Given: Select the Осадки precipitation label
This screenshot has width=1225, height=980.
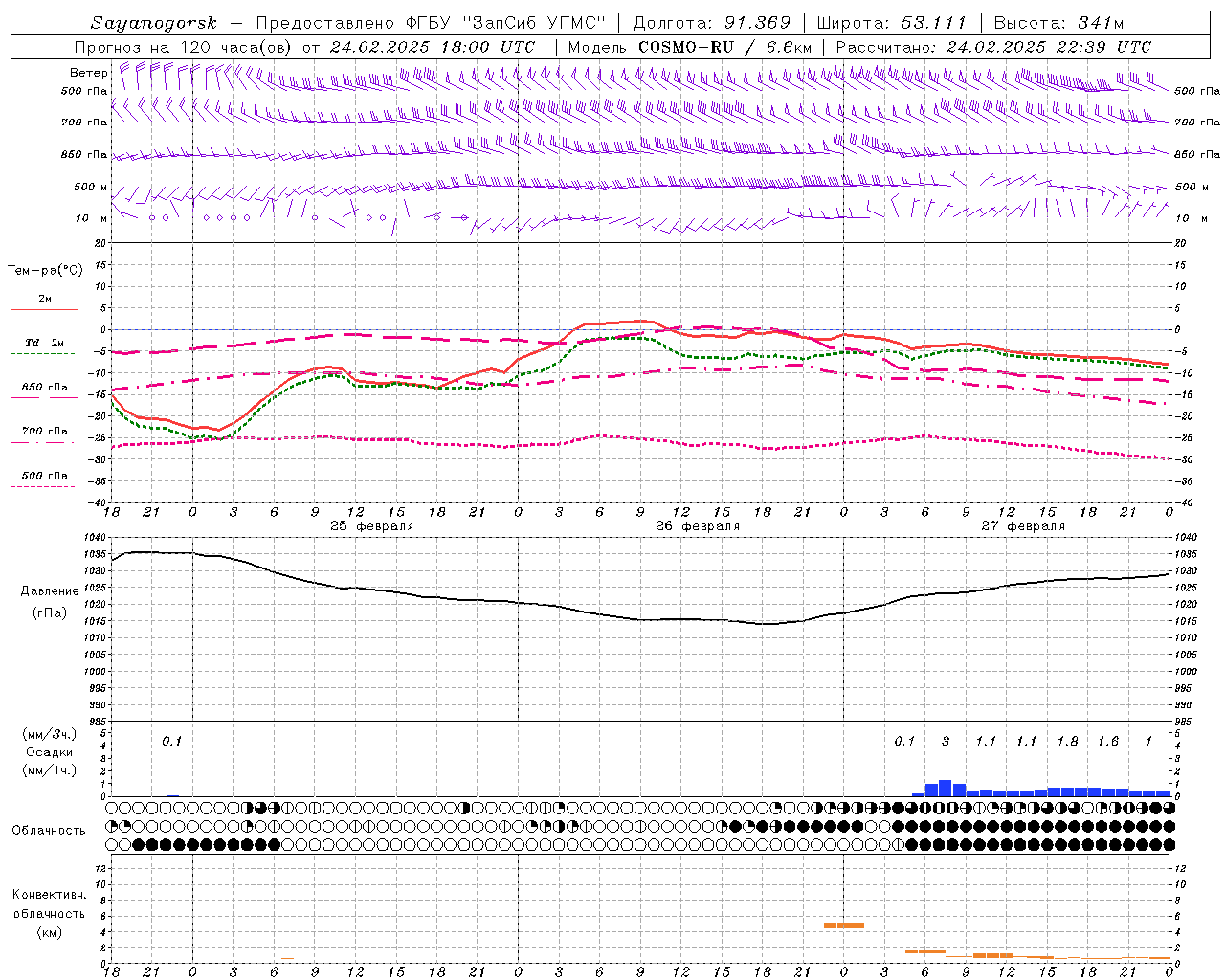Looking at the screenshot, I should pos(49,752).
